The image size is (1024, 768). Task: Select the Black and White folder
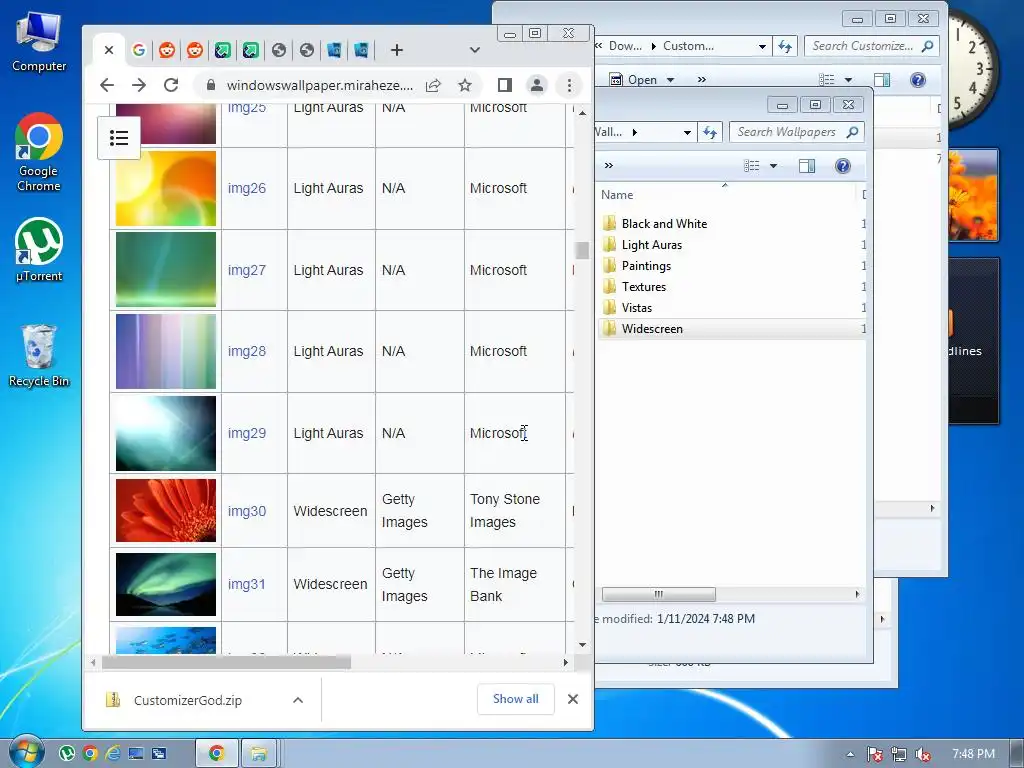[x=664, y=224]
